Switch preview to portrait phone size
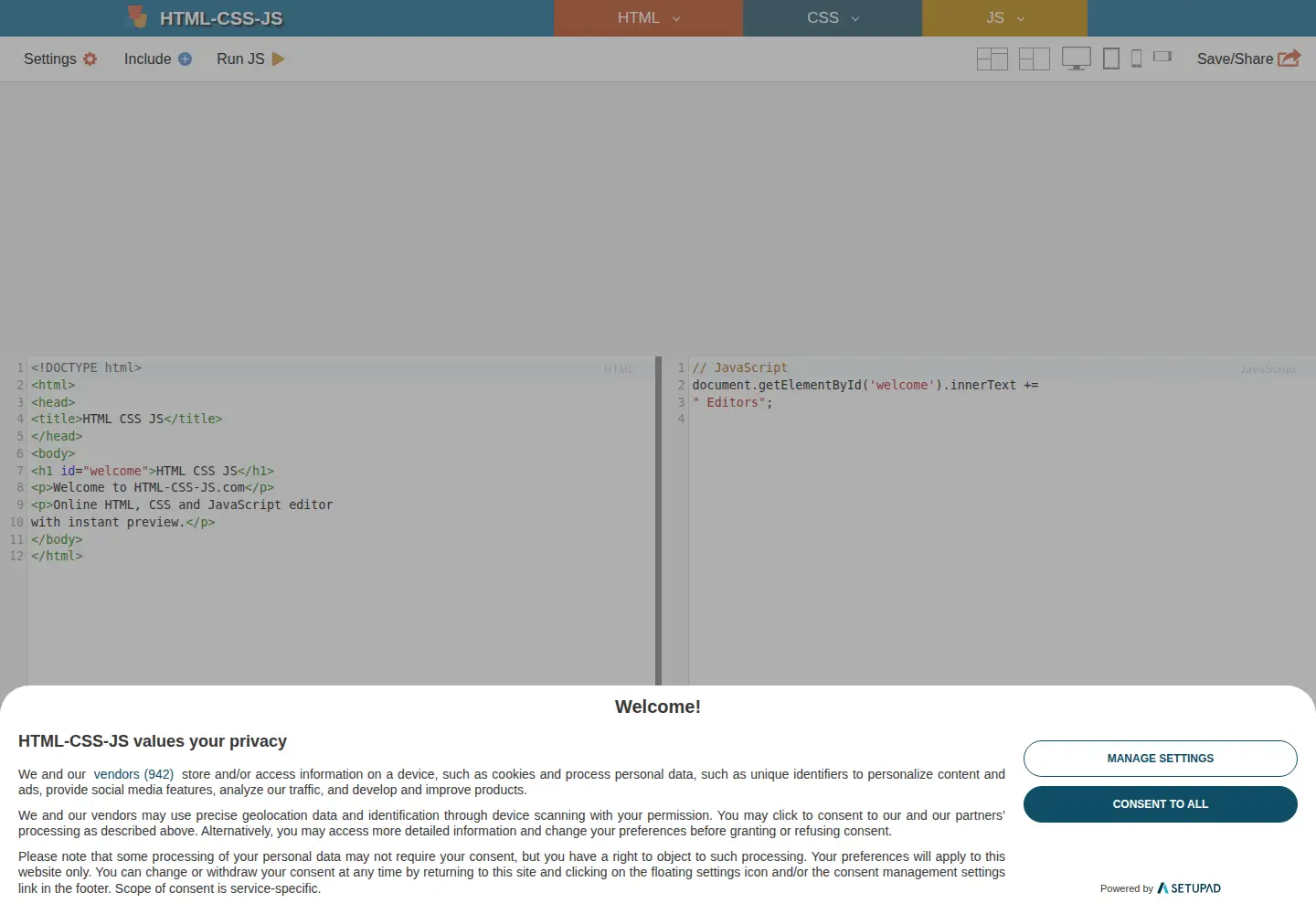 1136,58
